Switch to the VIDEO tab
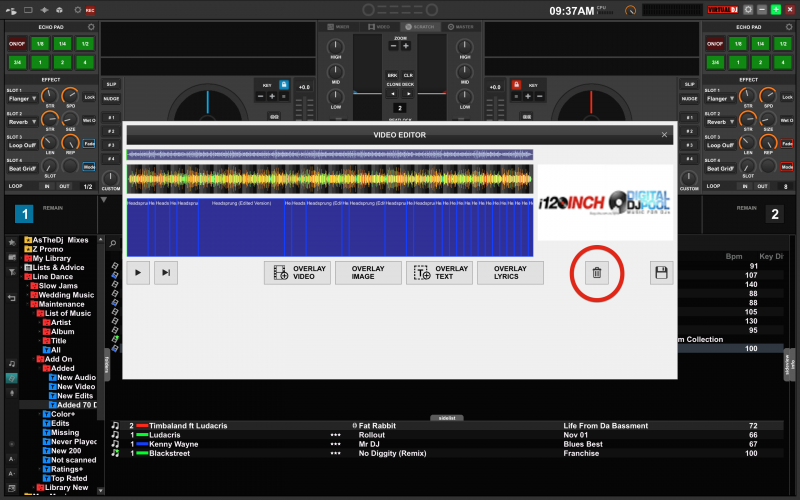Viewport: 800px width, 500px height. pyautogui.click(x=379, y=27)
